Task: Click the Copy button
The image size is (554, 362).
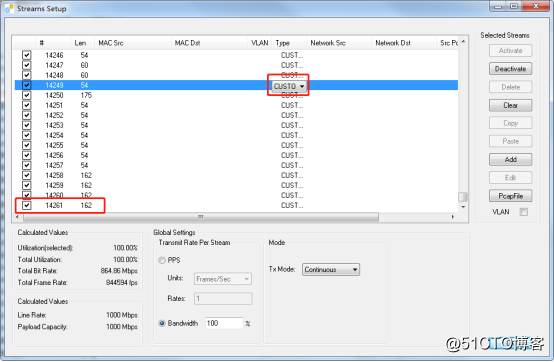Action: [x=510, y=123]
